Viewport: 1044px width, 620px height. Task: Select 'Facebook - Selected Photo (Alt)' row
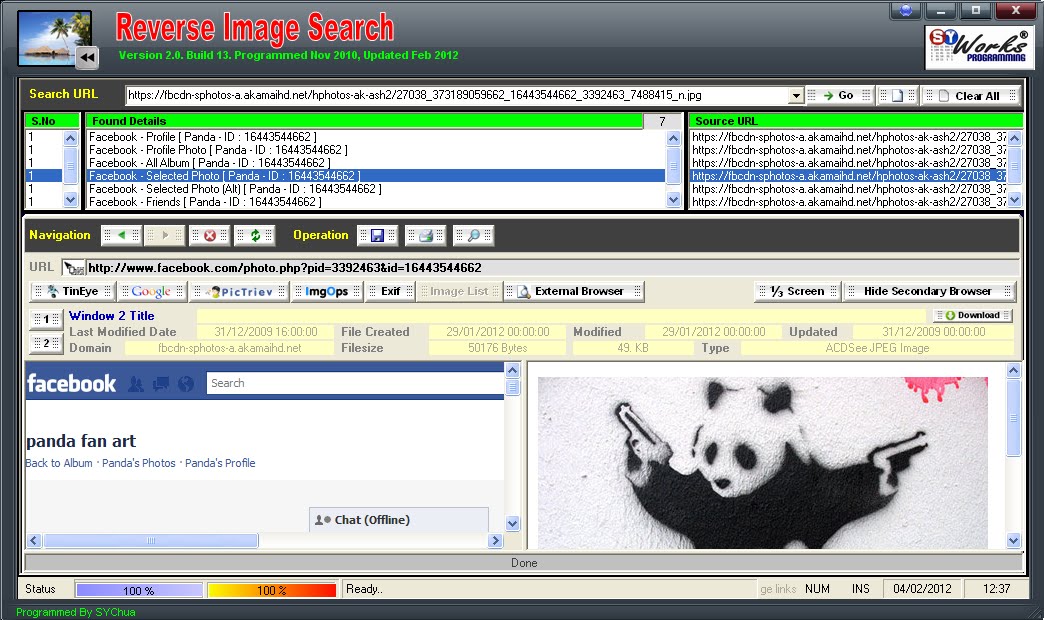pos(376,188)
